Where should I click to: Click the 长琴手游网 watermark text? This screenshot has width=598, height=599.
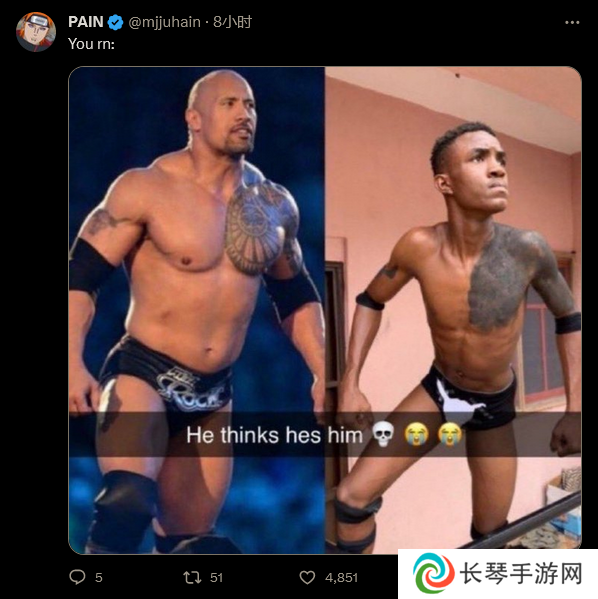point(521,573)
